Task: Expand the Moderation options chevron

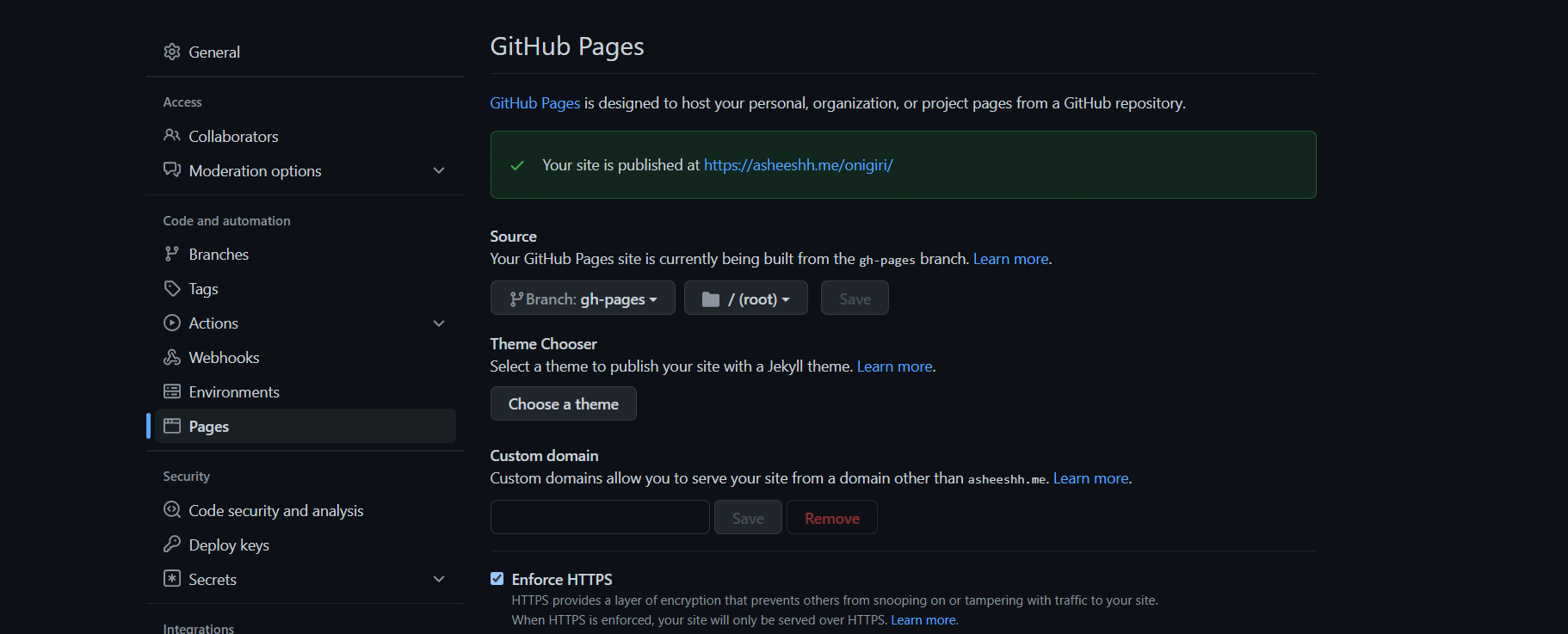Action: click(x=439, y=170)
